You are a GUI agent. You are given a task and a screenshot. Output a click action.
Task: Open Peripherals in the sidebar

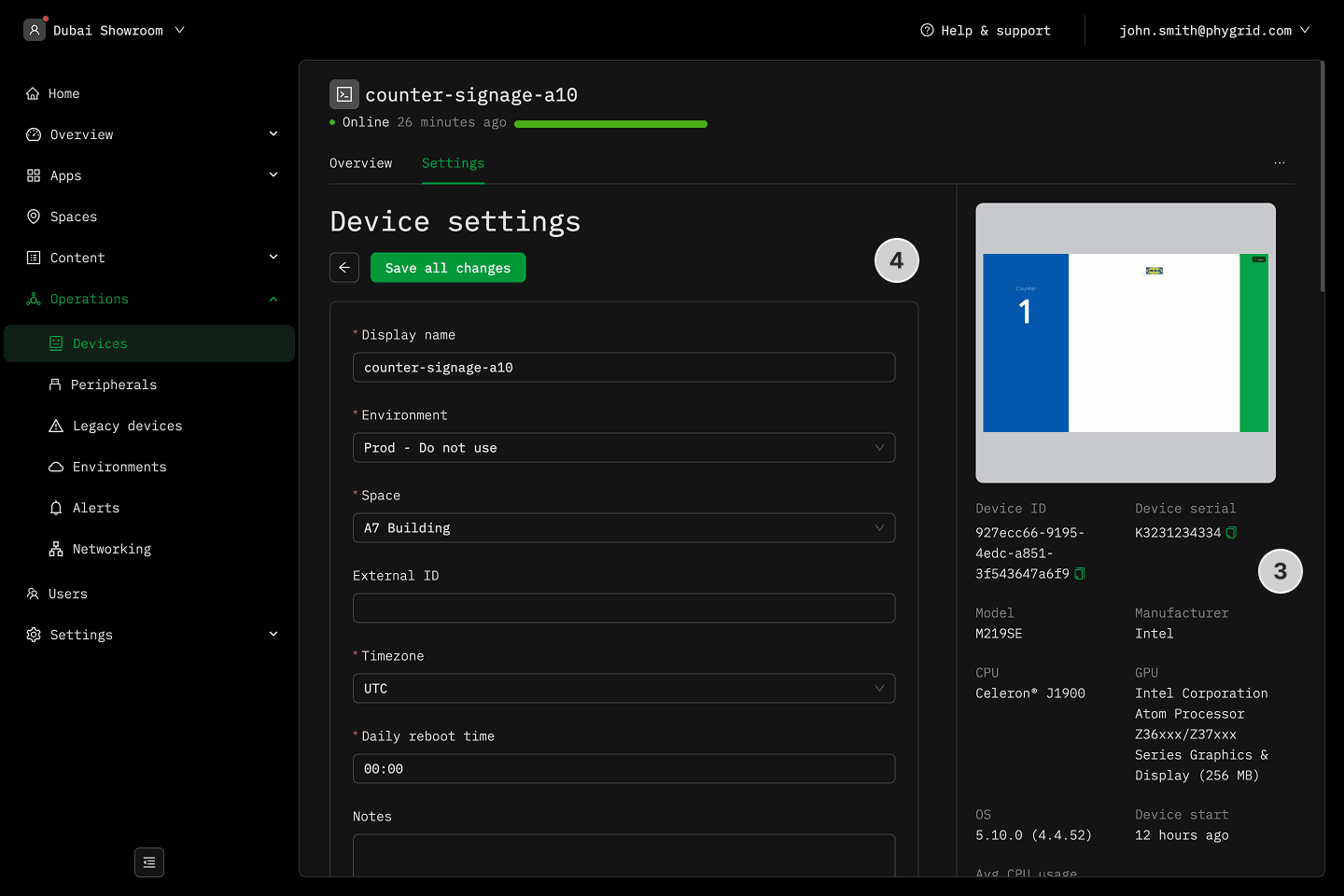coord(113,385)
